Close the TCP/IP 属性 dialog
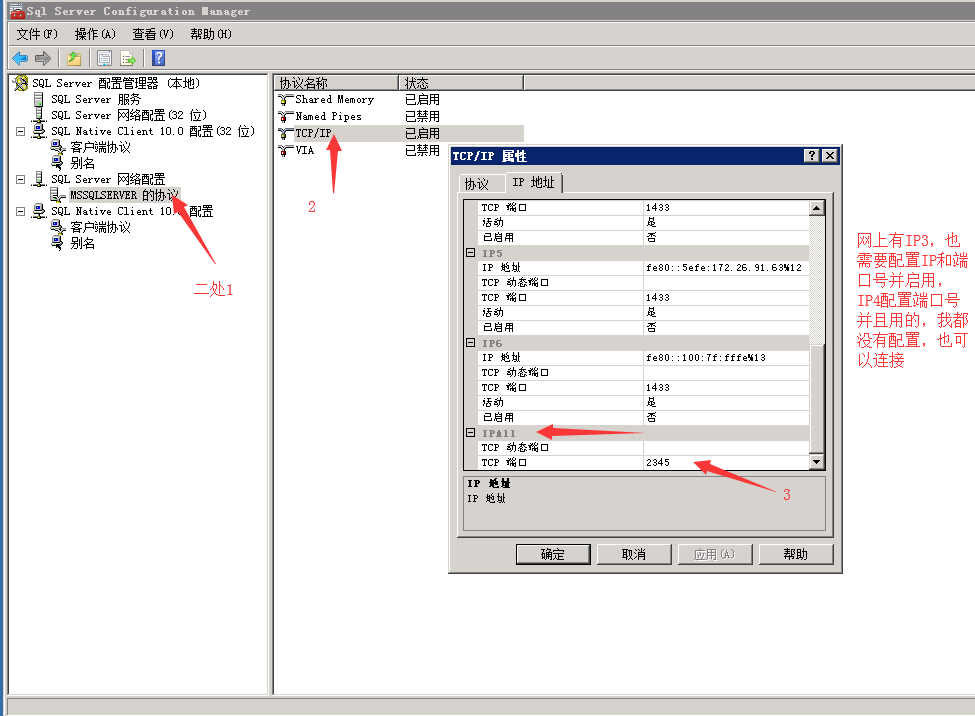This screenshot has width=975, height=716. click(x=829, y=156)
